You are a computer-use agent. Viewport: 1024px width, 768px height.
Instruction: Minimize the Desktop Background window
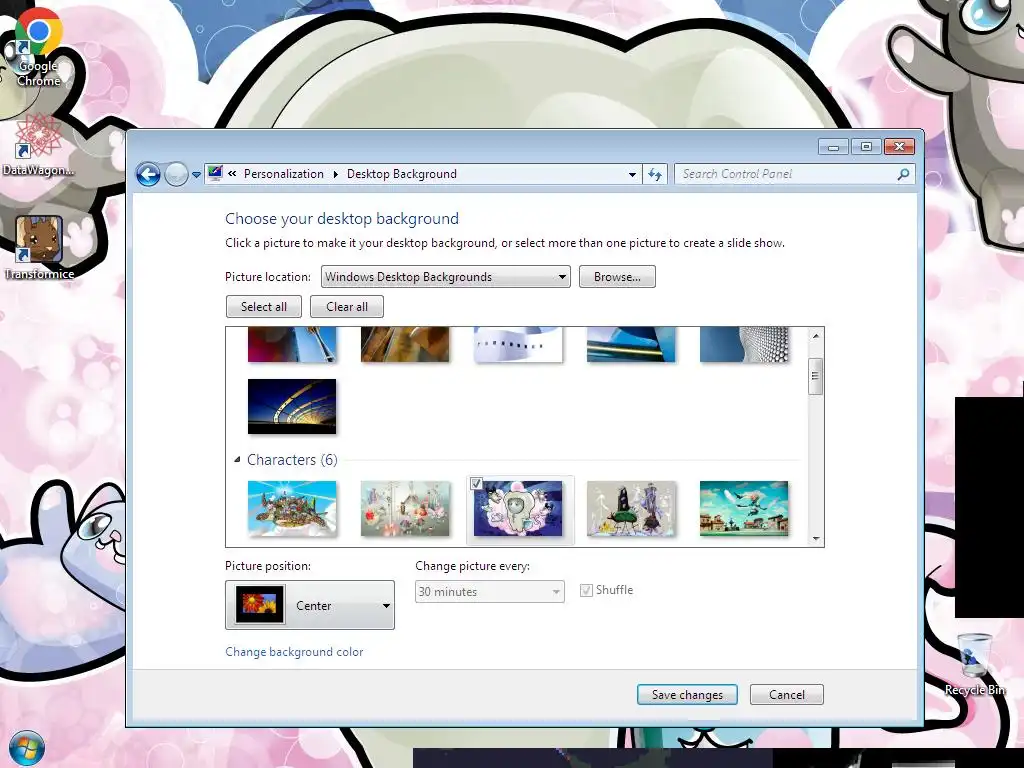[x=833, y=147]
